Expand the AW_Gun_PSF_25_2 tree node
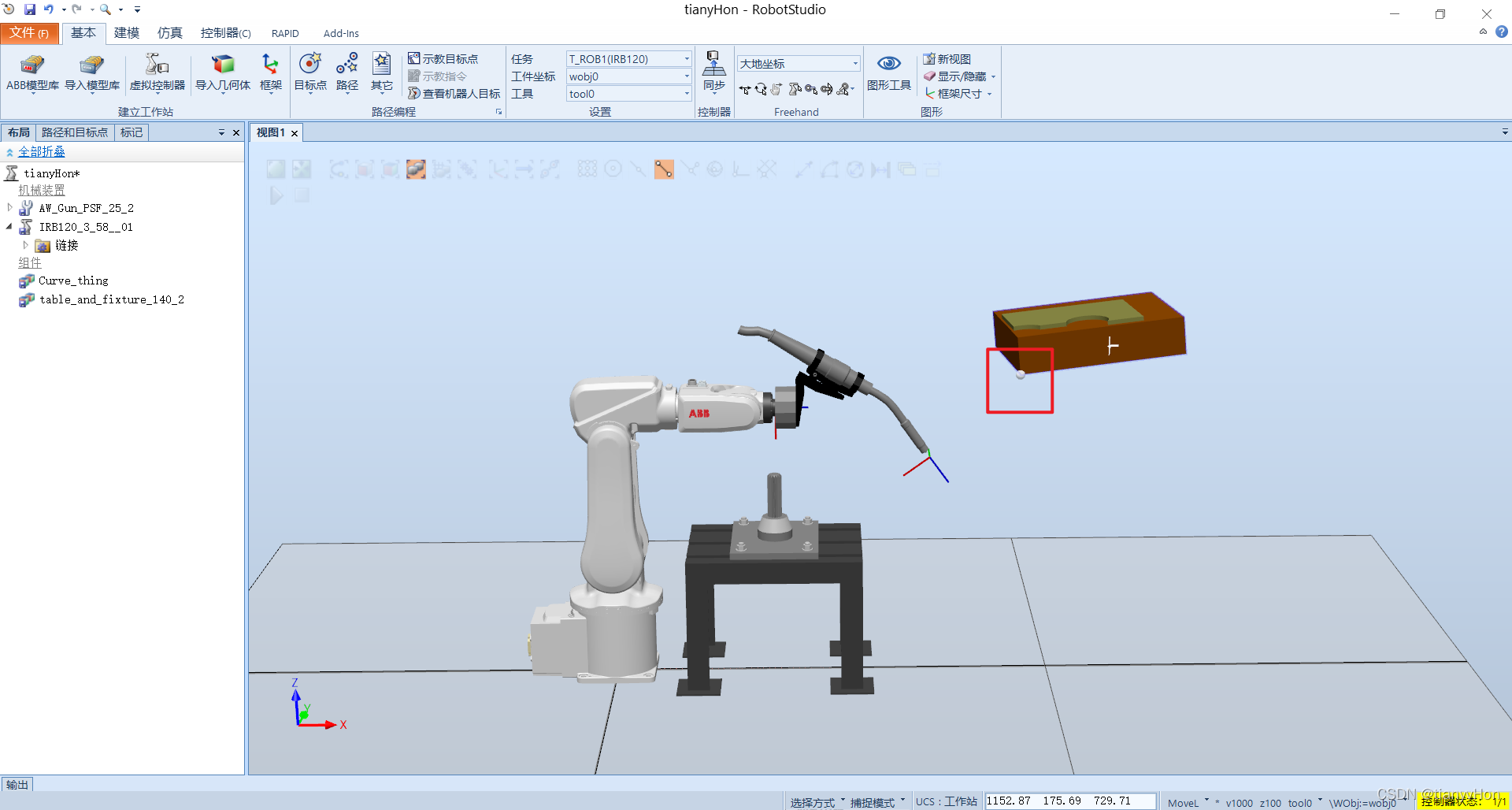The image size is (1512, 810). click(9, 207)
